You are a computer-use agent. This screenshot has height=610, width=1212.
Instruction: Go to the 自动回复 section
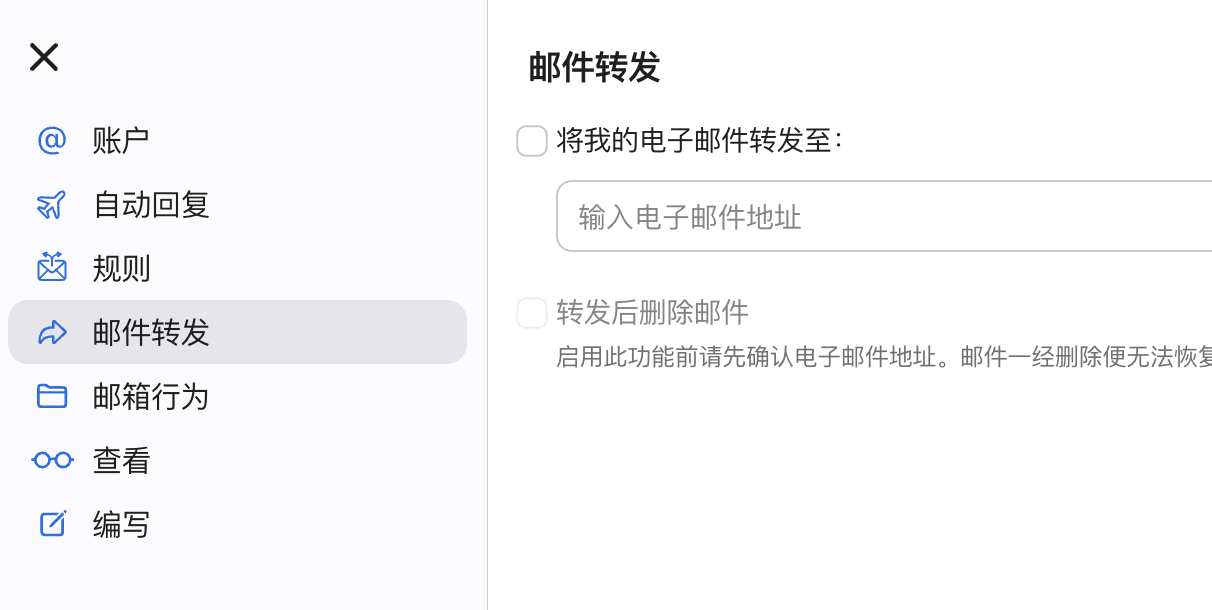pos(151,204)
